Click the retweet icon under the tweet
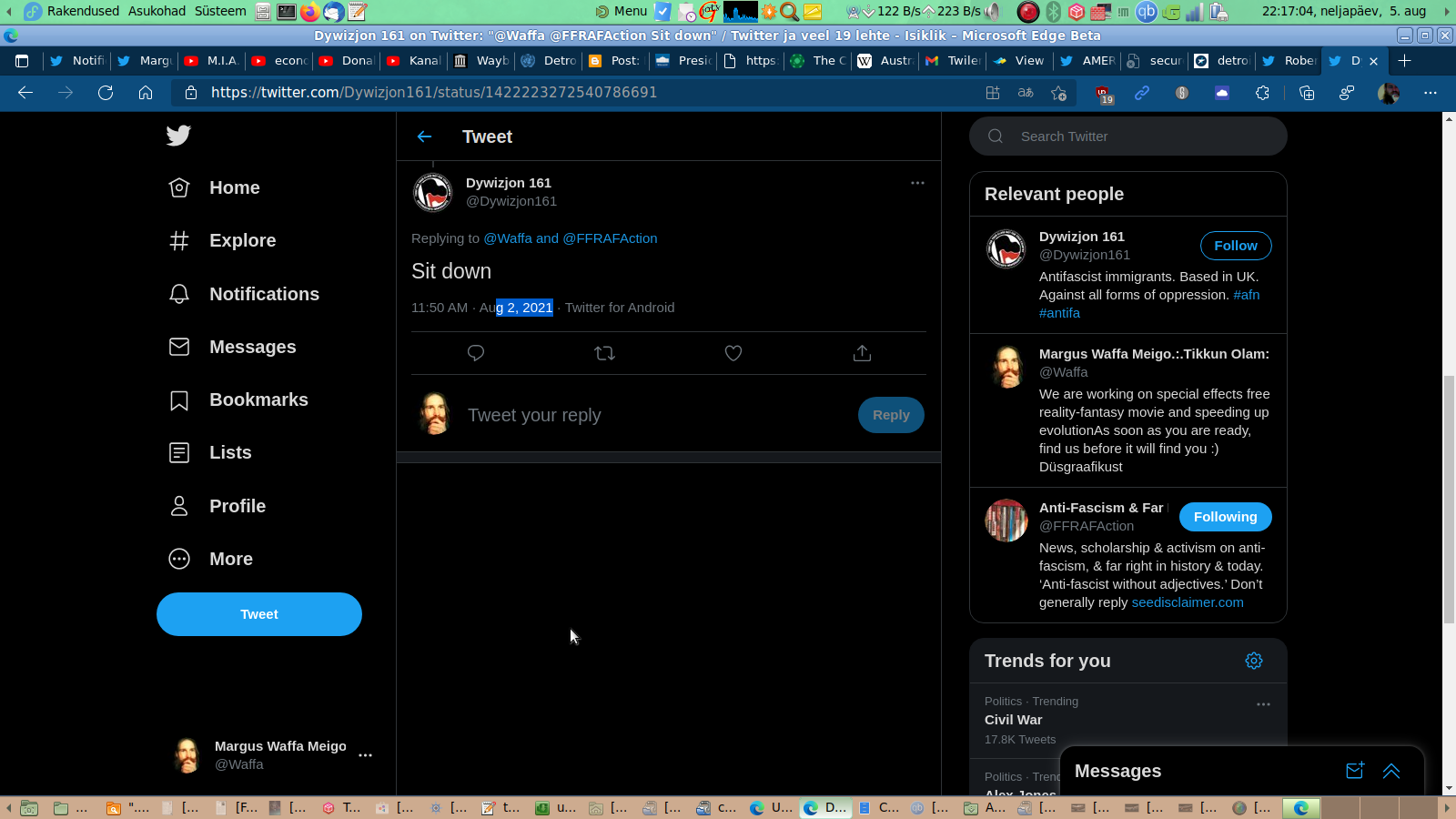 604,353
